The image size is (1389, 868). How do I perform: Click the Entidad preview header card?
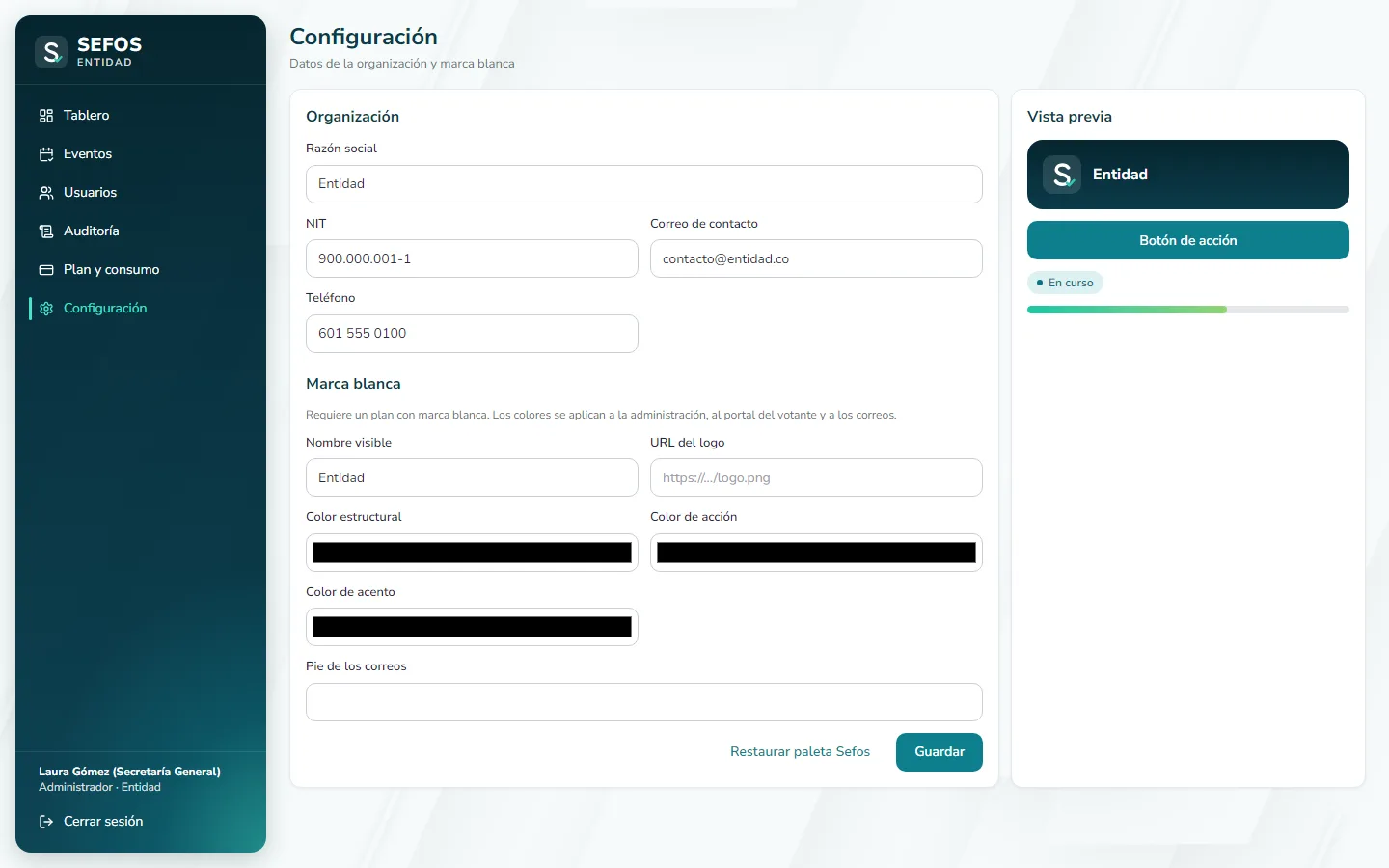point(1188,175)
